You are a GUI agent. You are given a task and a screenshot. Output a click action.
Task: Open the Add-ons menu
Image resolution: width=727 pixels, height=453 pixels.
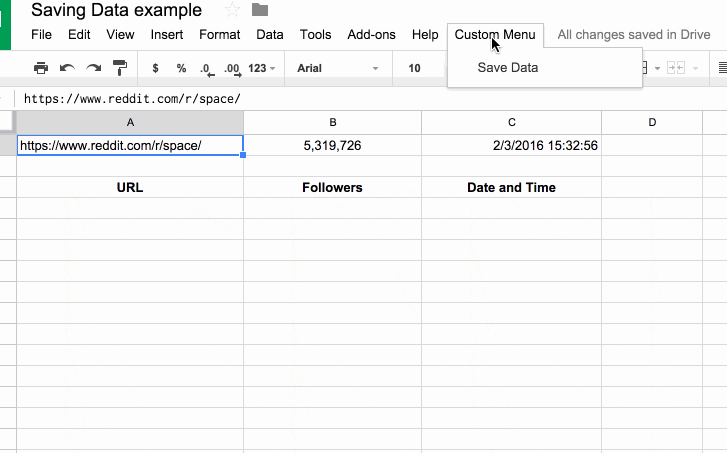[371, 35]
